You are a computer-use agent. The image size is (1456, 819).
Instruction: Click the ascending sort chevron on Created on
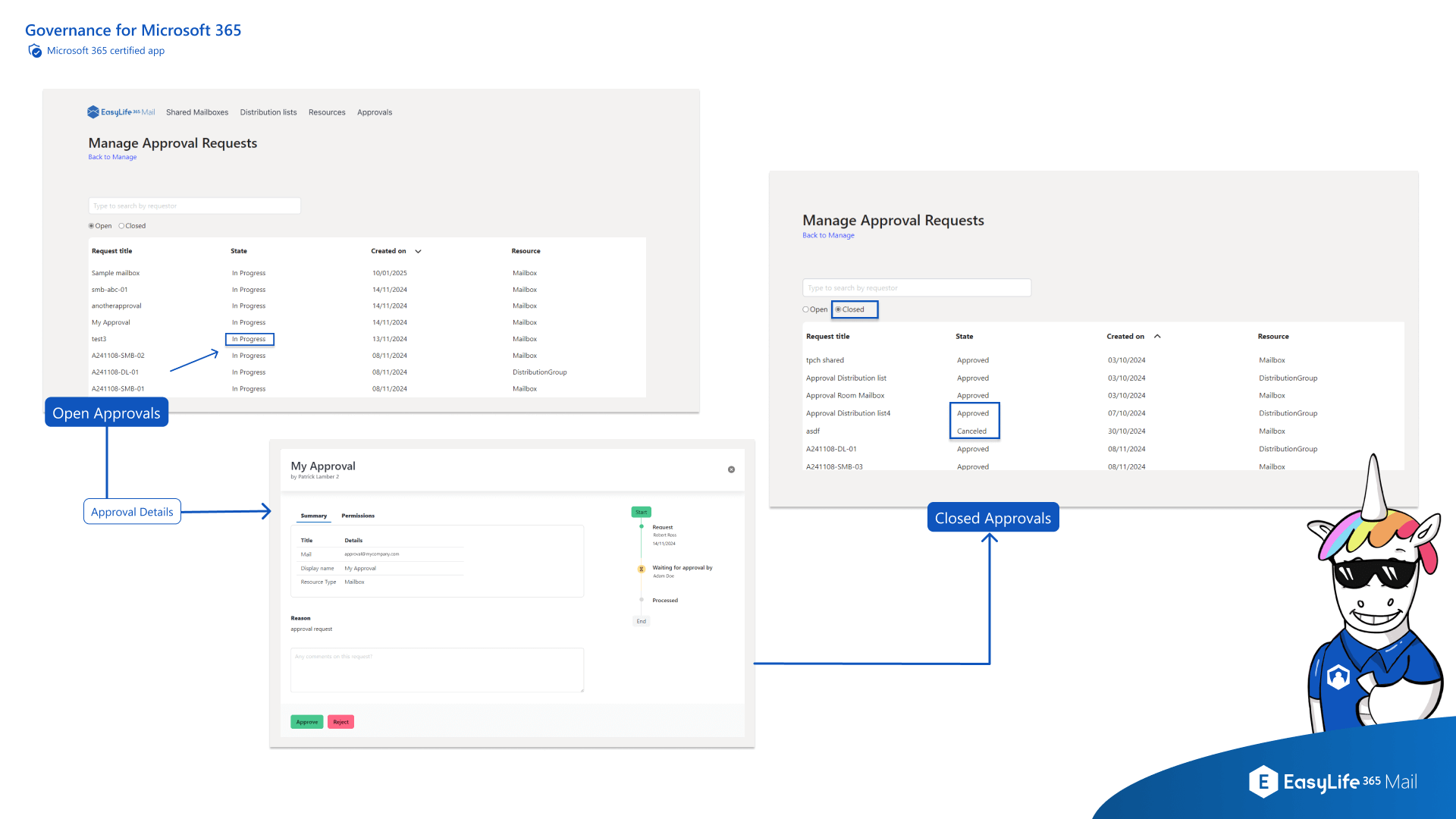[x=1156, y=336]
